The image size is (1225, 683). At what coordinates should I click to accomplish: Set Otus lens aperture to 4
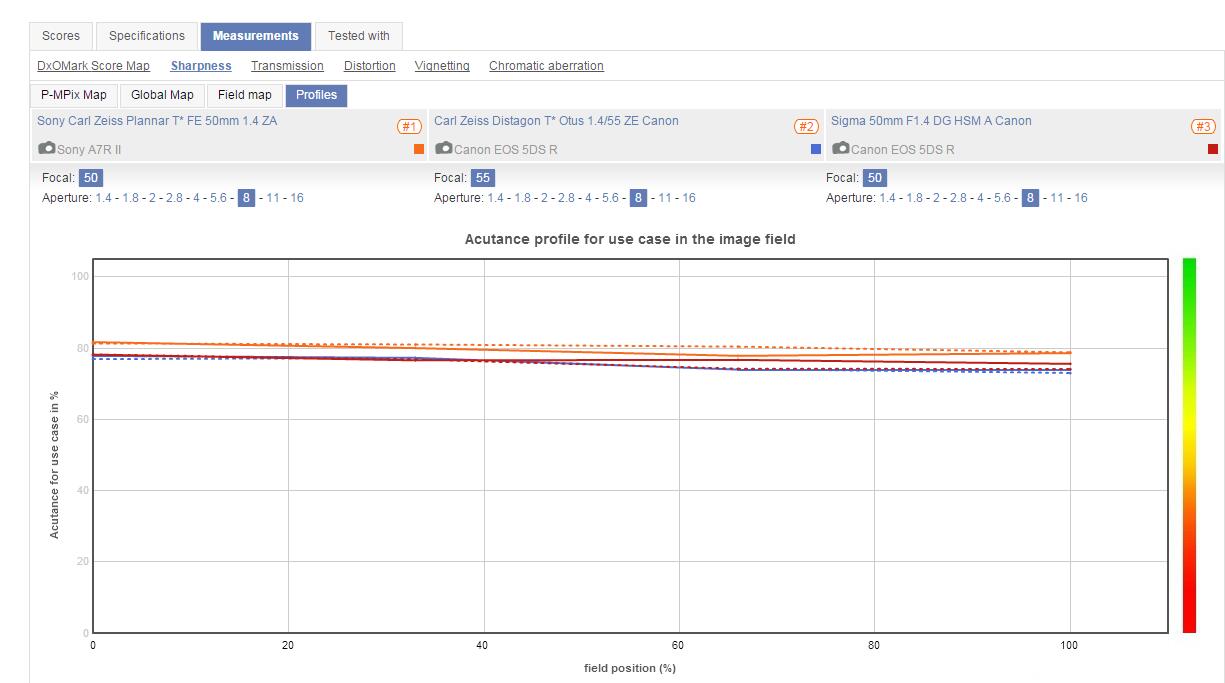click(588, 198)
